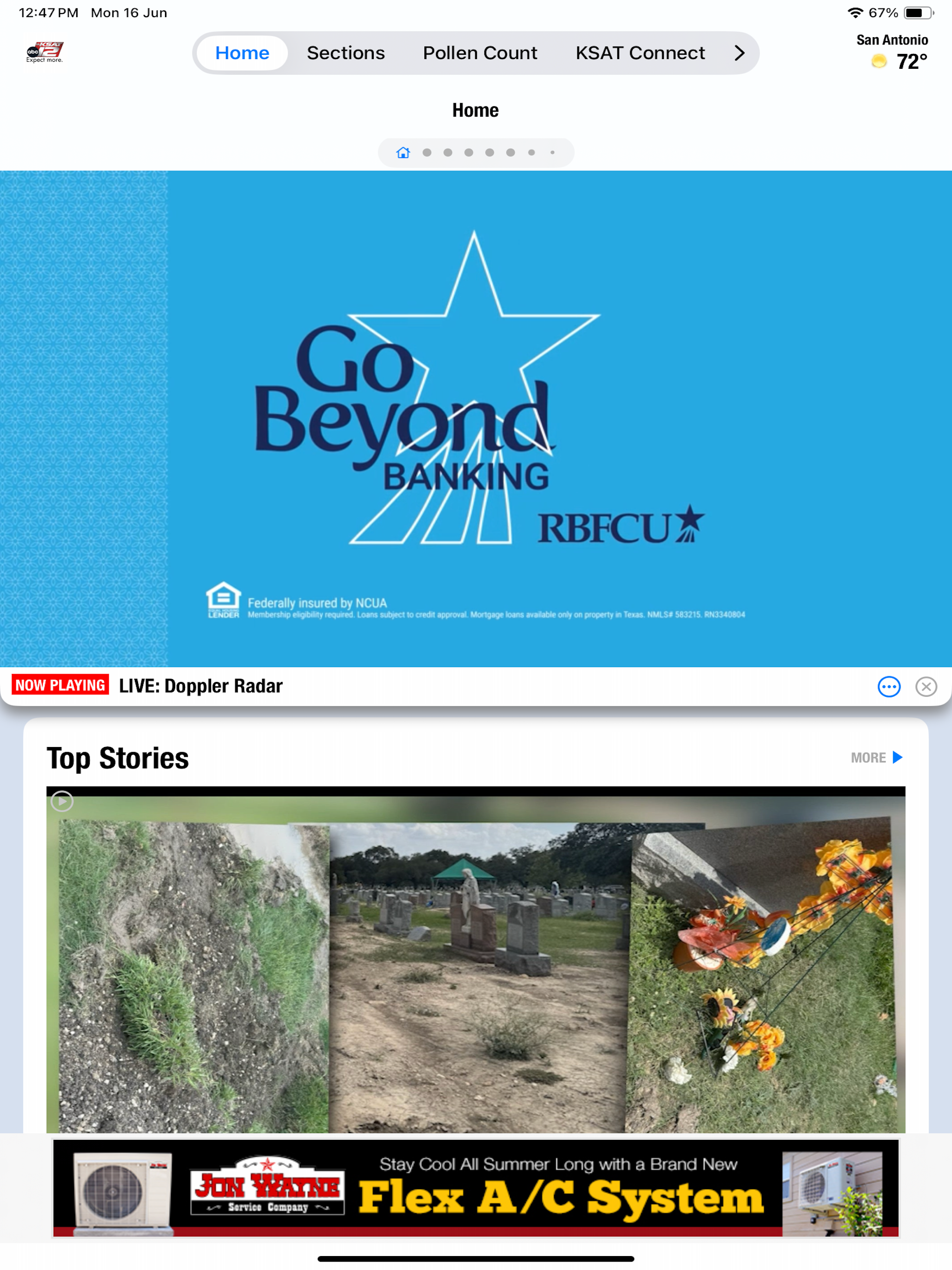The height and width of the screenshot is (1270, 952).
Task: Close the Now Playing video player
Action: 926,687
